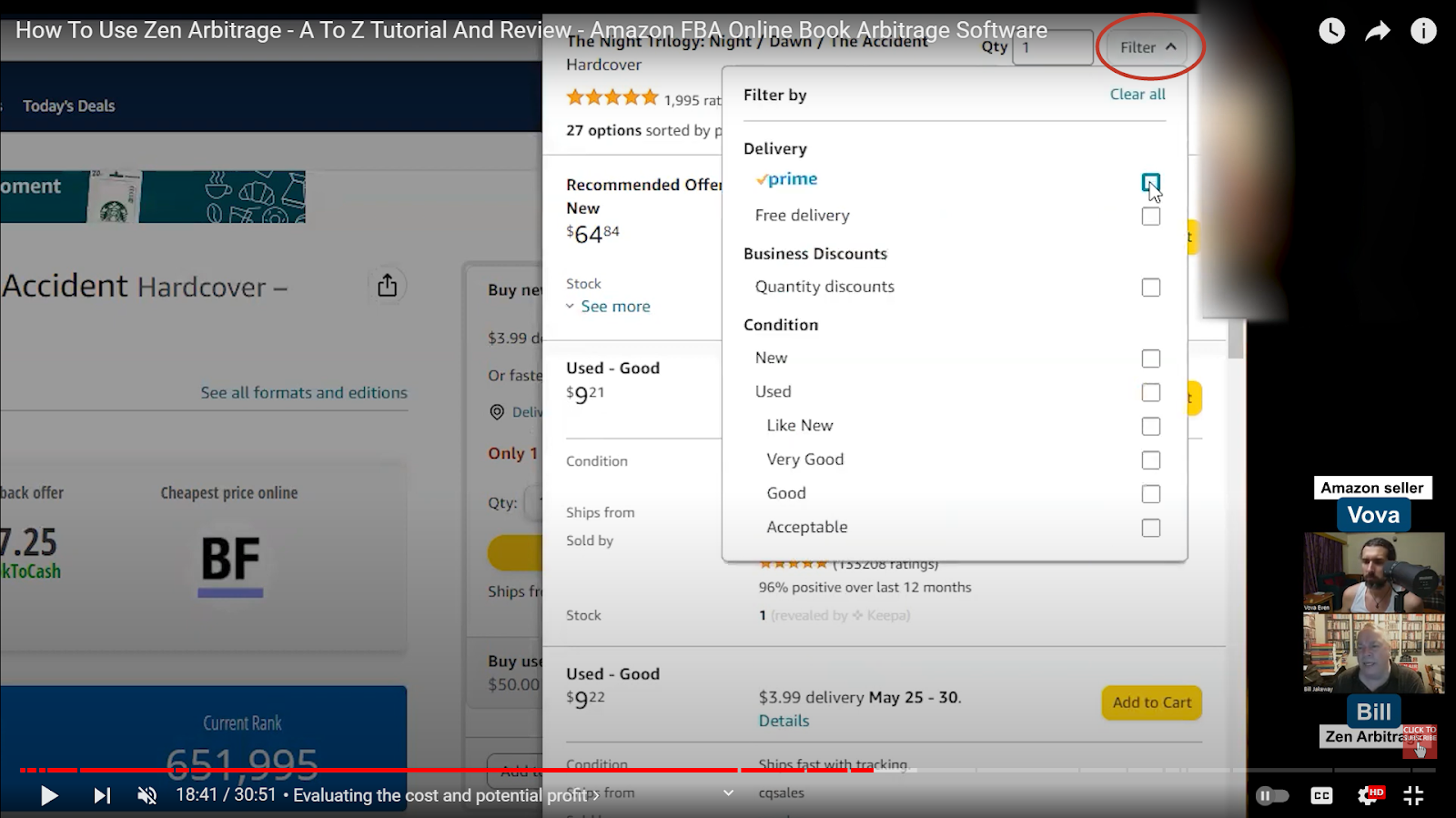Click the star rating of the book
Screen dimensions: 1456x818
click(x=612, y=97)
